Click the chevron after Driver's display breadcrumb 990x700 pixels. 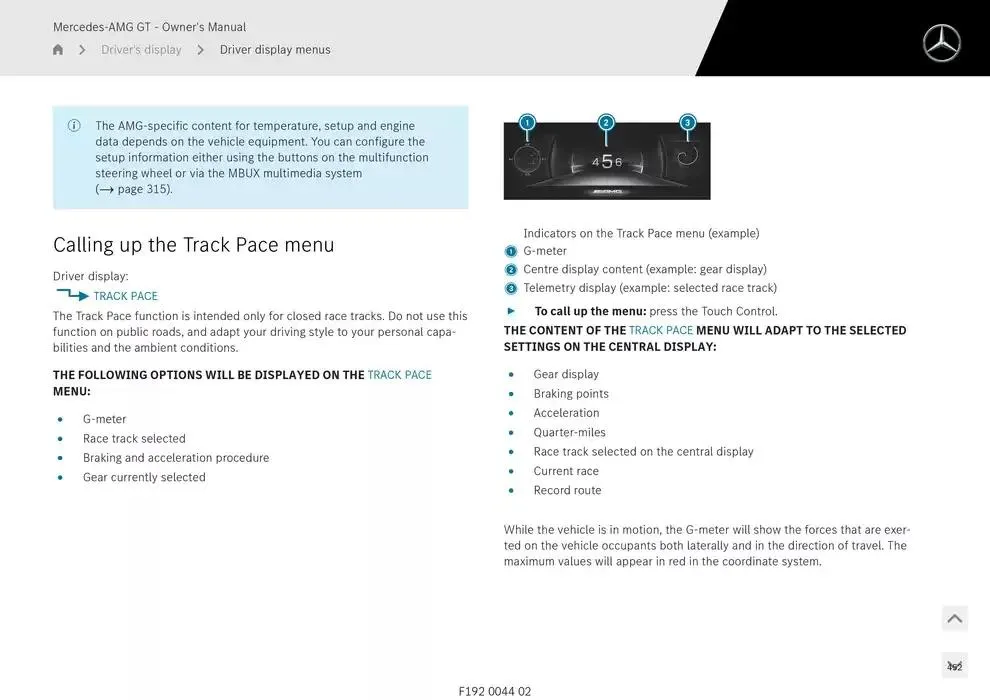200,50
